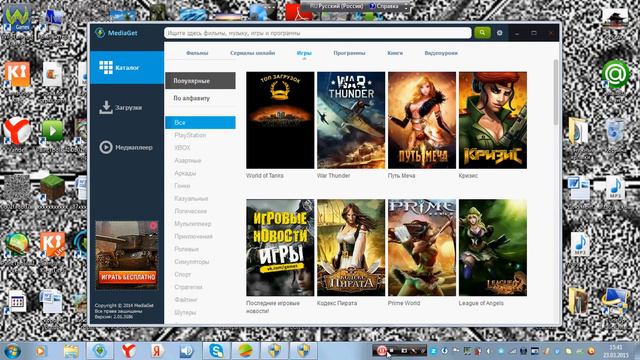The width and height of the screenshot is (640, 360).
Task: Filter games by Мультиплеер
Action: pyautogui.click(x=193, y=224)
